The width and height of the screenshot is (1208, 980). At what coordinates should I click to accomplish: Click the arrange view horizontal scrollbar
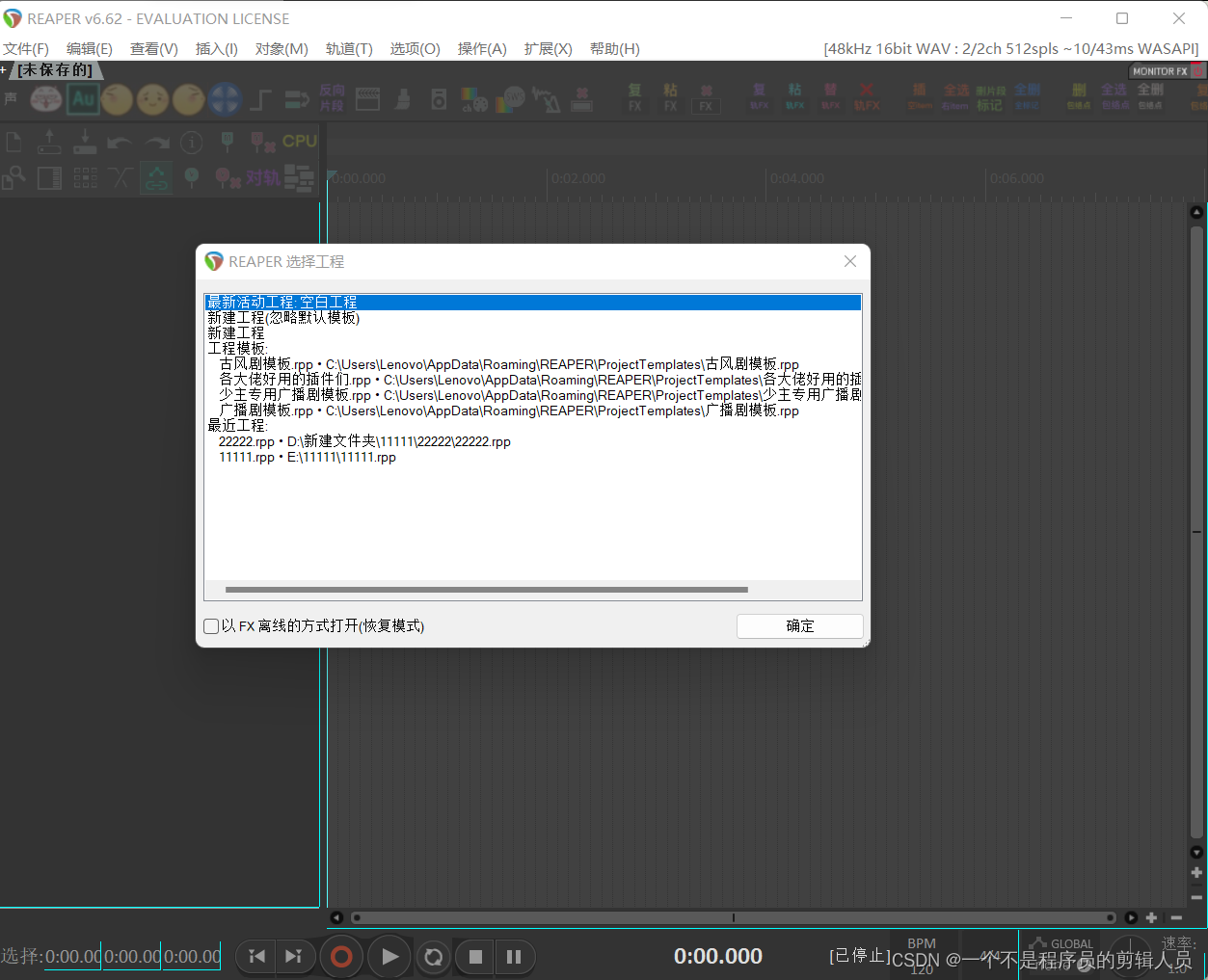point(734,917)
